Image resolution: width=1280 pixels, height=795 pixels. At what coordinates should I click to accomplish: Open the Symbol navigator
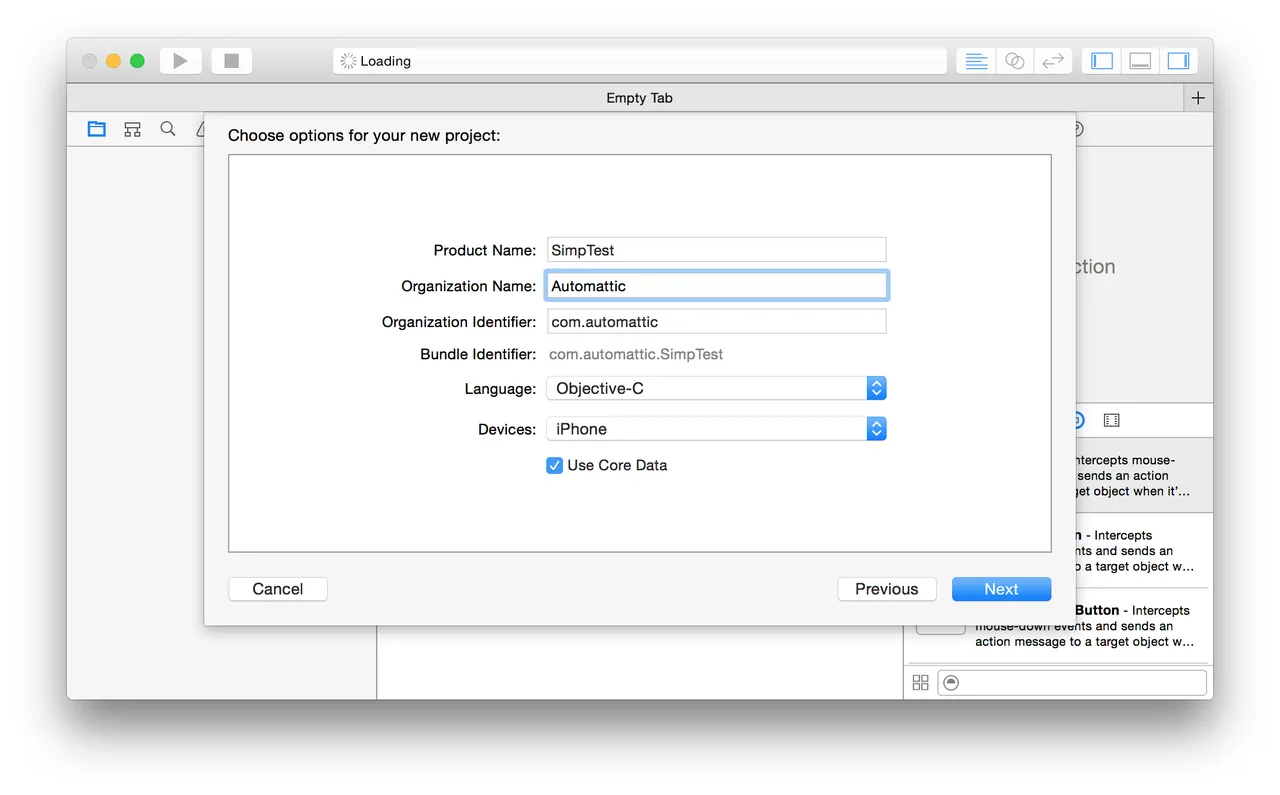point(132,129)
